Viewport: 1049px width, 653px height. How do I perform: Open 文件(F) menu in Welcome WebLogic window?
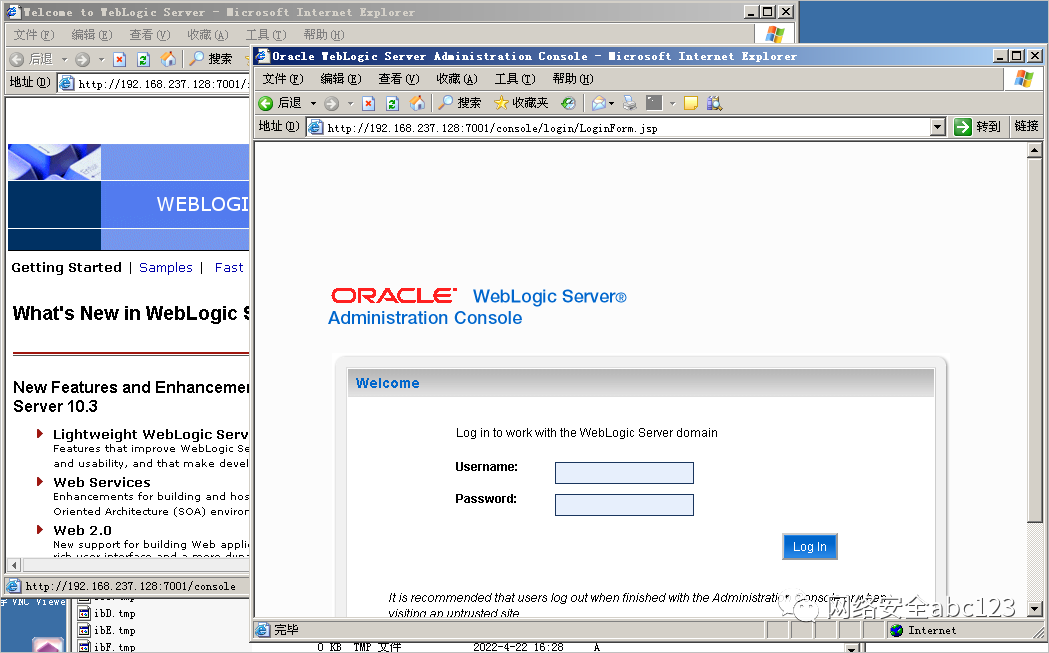(34, 35)
